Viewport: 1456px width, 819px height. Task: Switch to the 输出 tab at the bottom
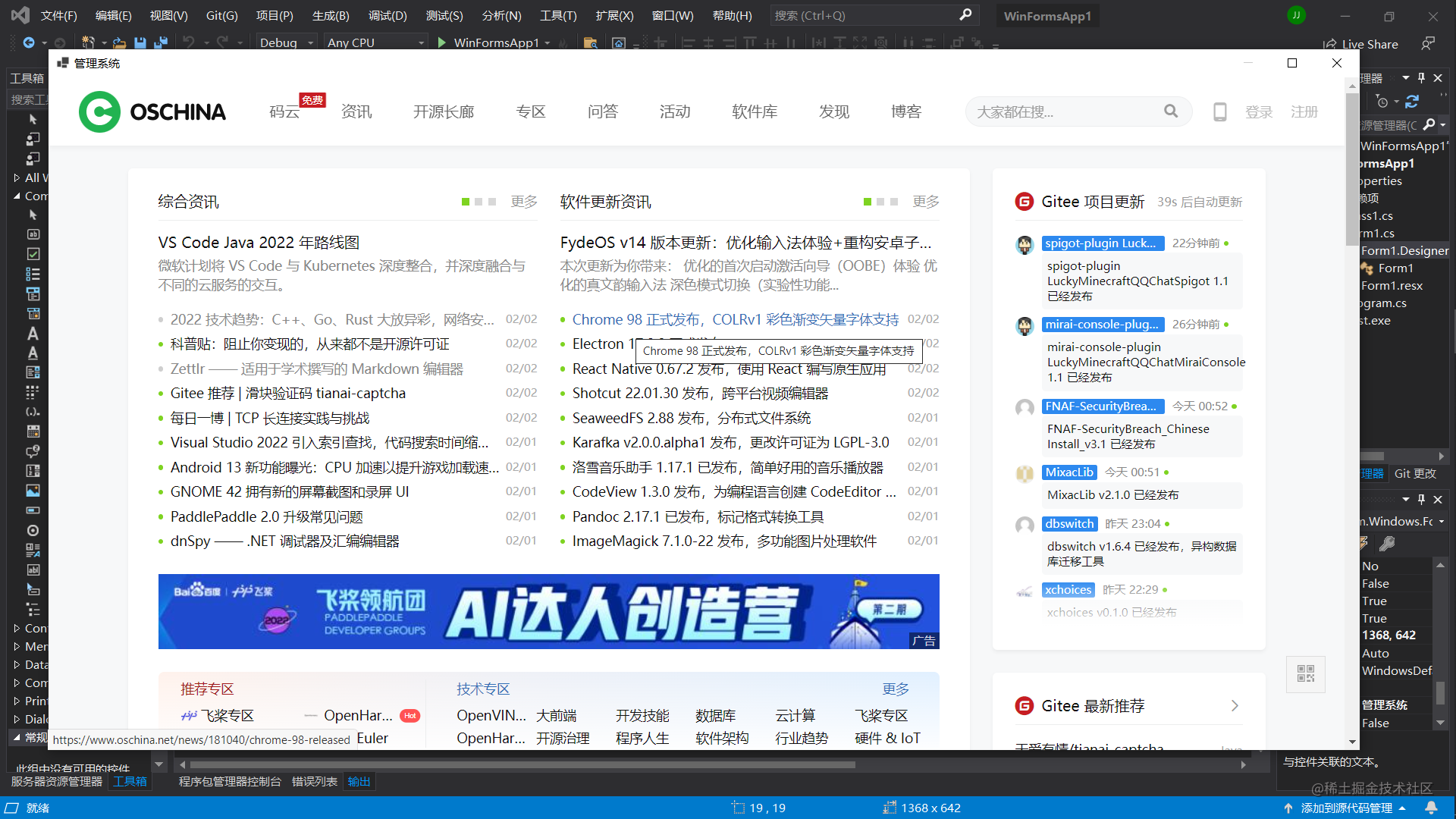pyautogui.click(x=359, y=781)
